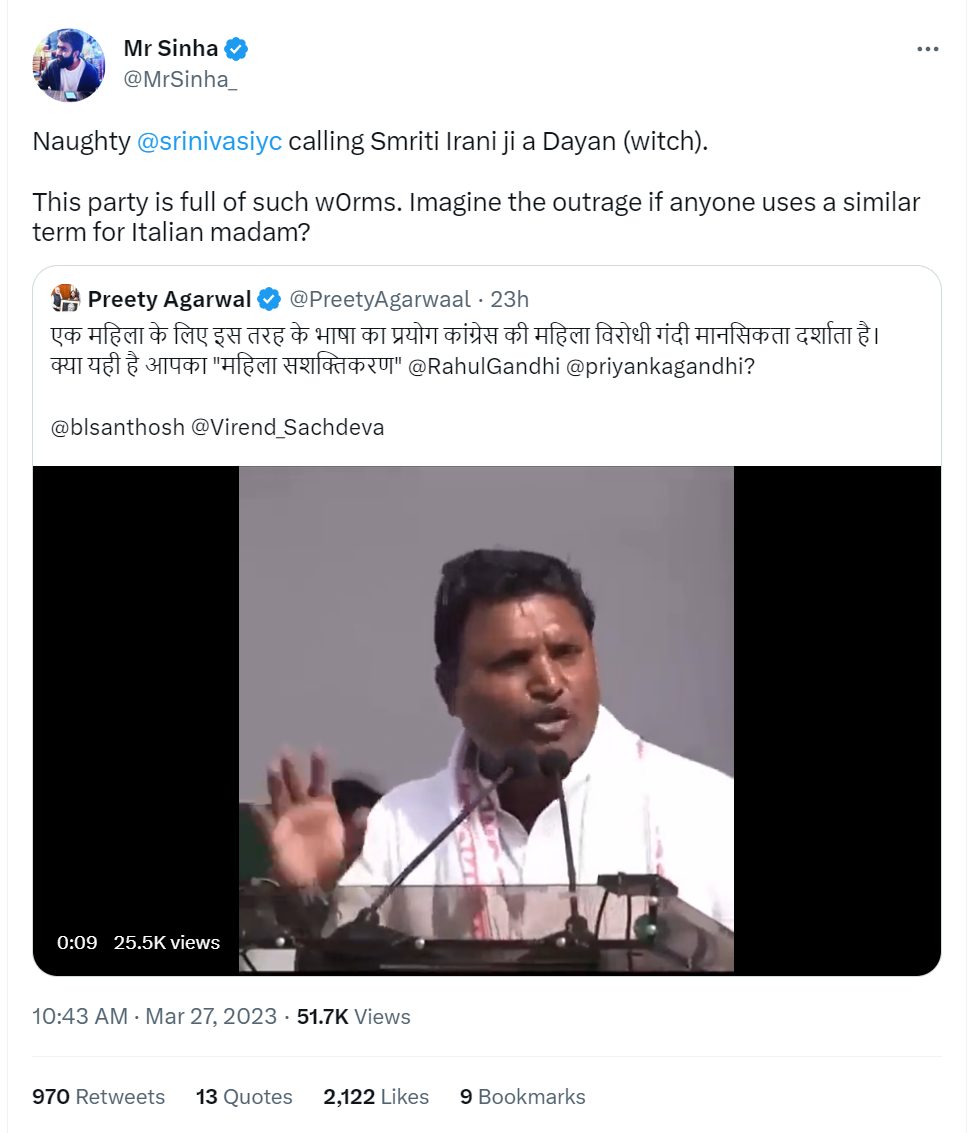Click the 23h quoted tweet timestamp
971x1133 pixels.
[509, 299]
